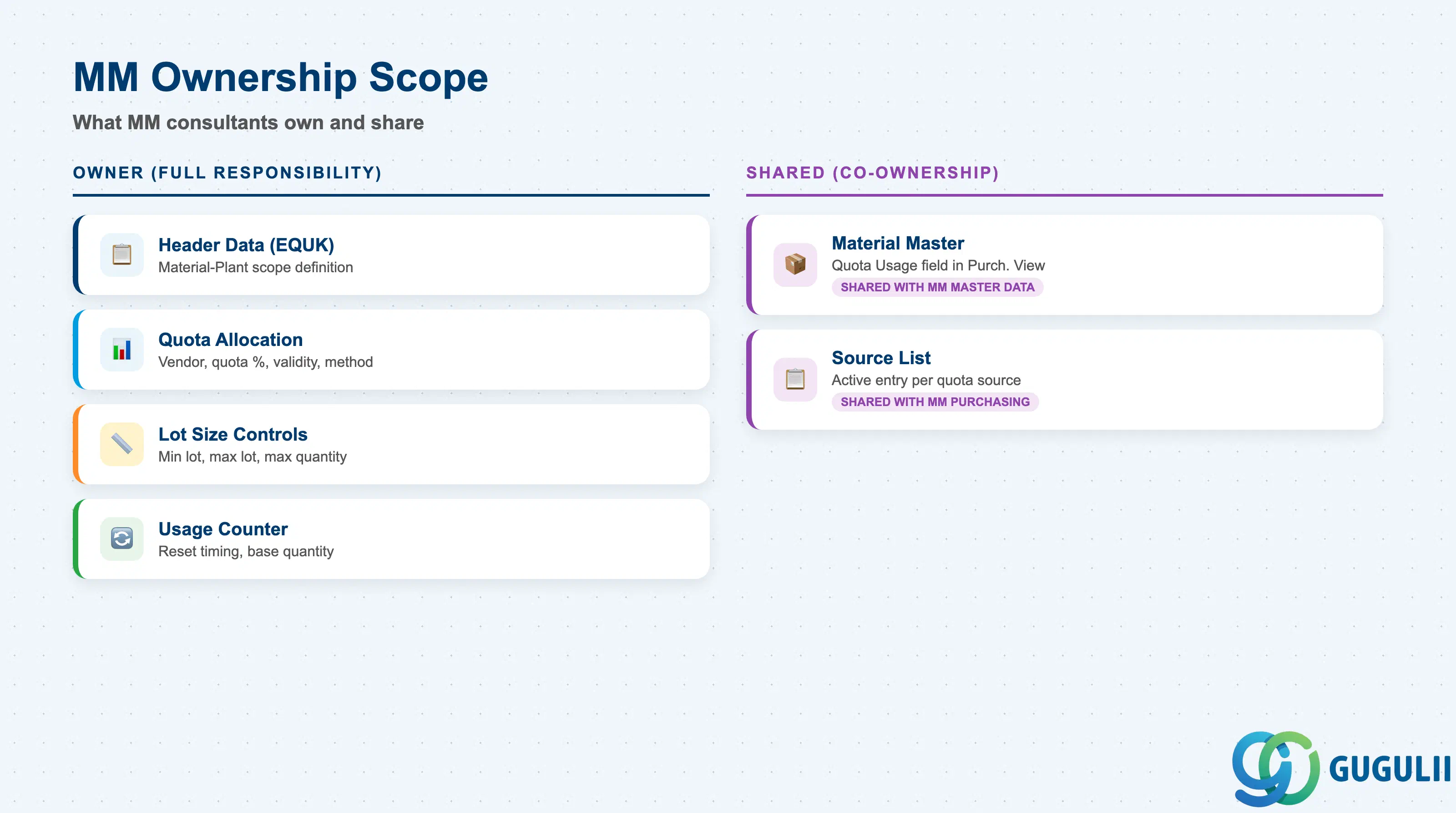Click the 'SHARED WITH MM MASTER DATA' badge
This screenshot has width=1456, height=813.
tap(937, 287)
